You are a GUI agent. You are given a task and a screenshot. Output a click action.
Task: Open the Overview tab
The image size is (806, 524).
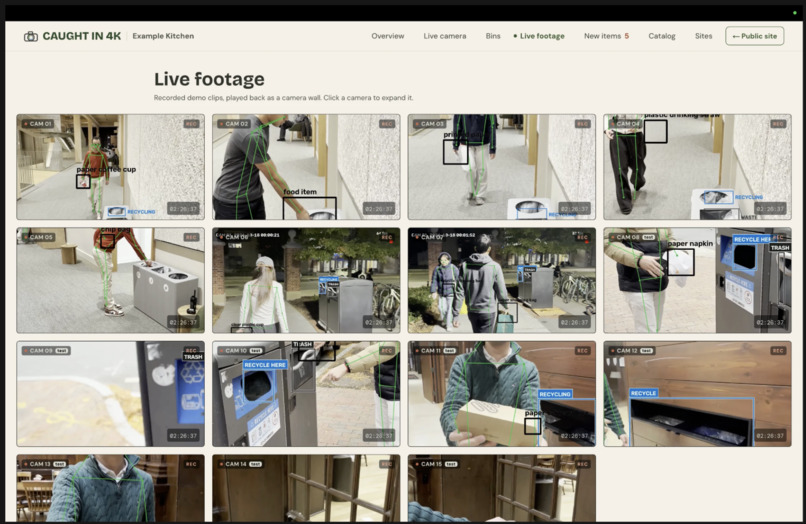coord(388,36)
